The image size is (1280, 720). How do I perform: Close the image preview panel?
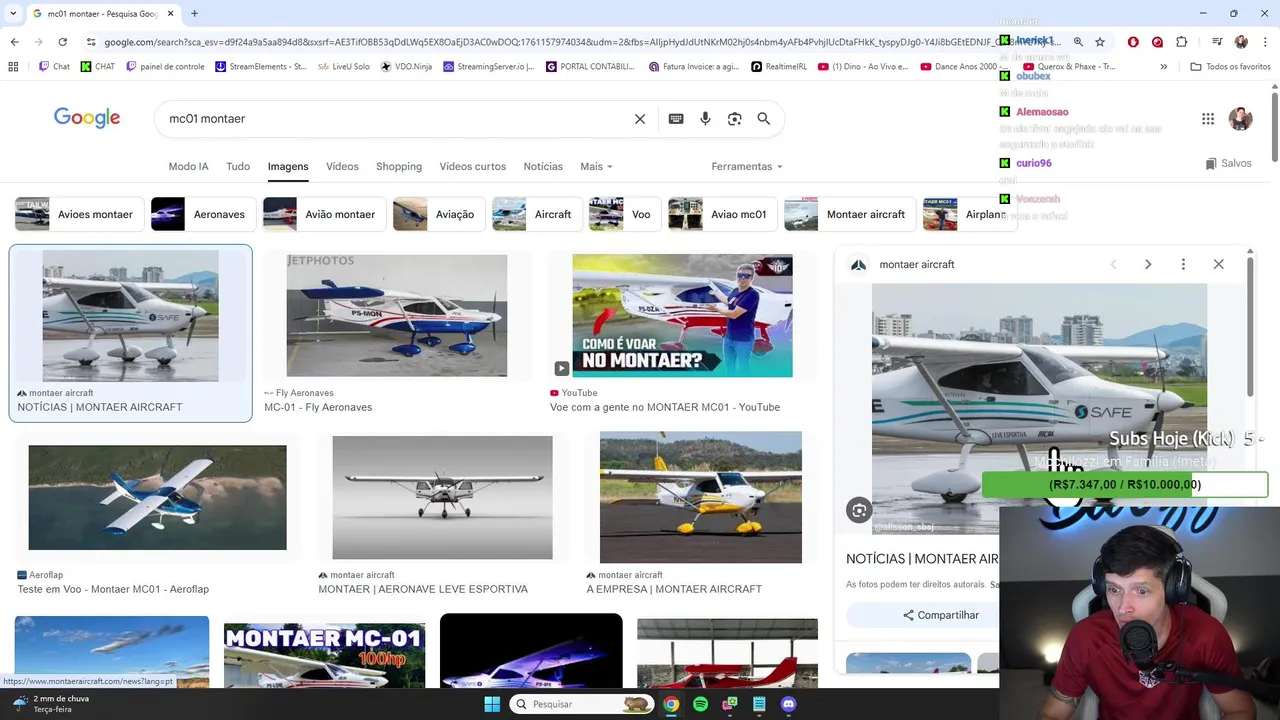[x=1218, y=264]
